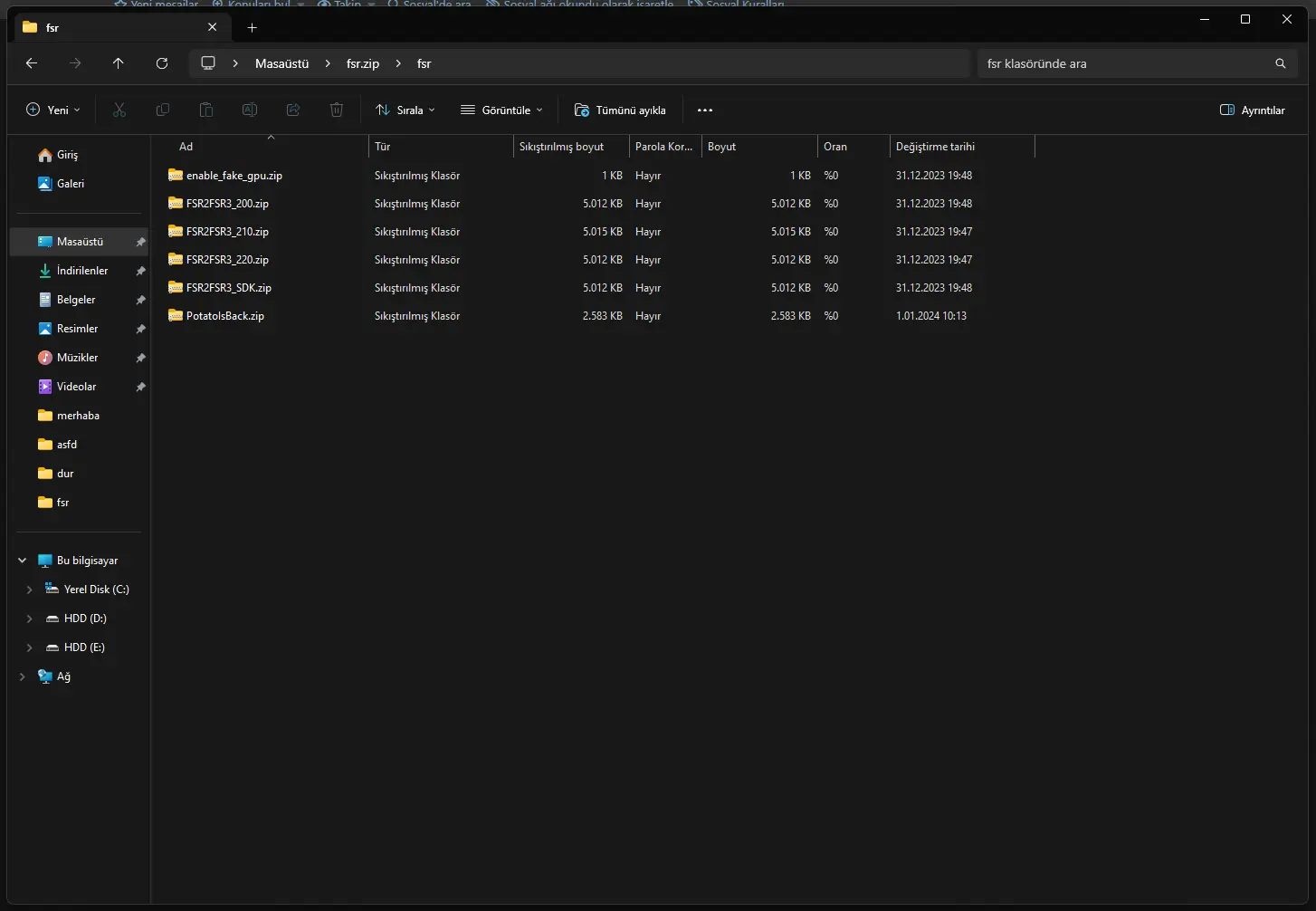The width and height of the screenshot is (1316, 911).
Task: Toggle the pin next to Belgeler
Action: (140, 300)
